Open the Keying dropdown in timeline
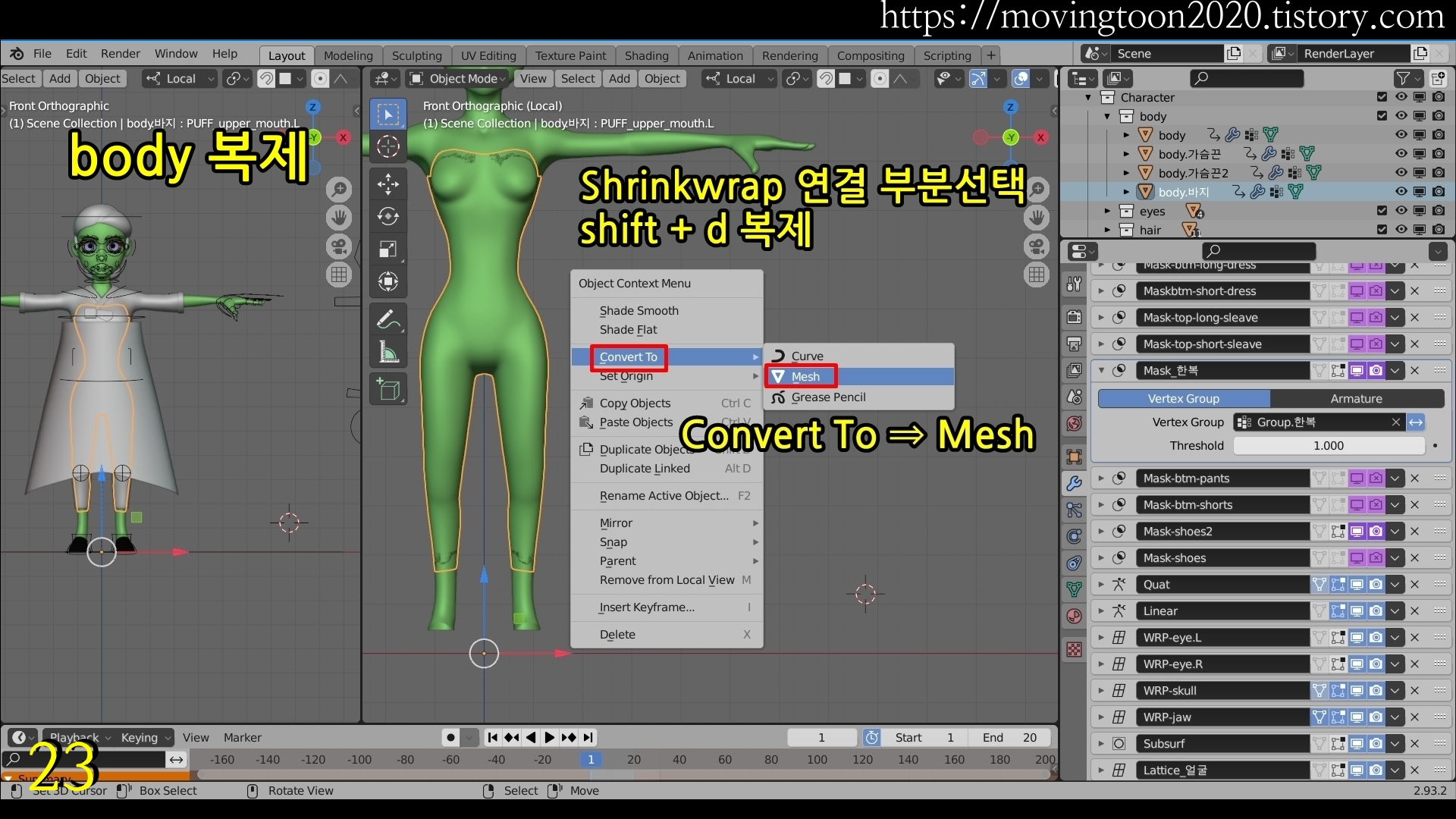 pos(146,738)
